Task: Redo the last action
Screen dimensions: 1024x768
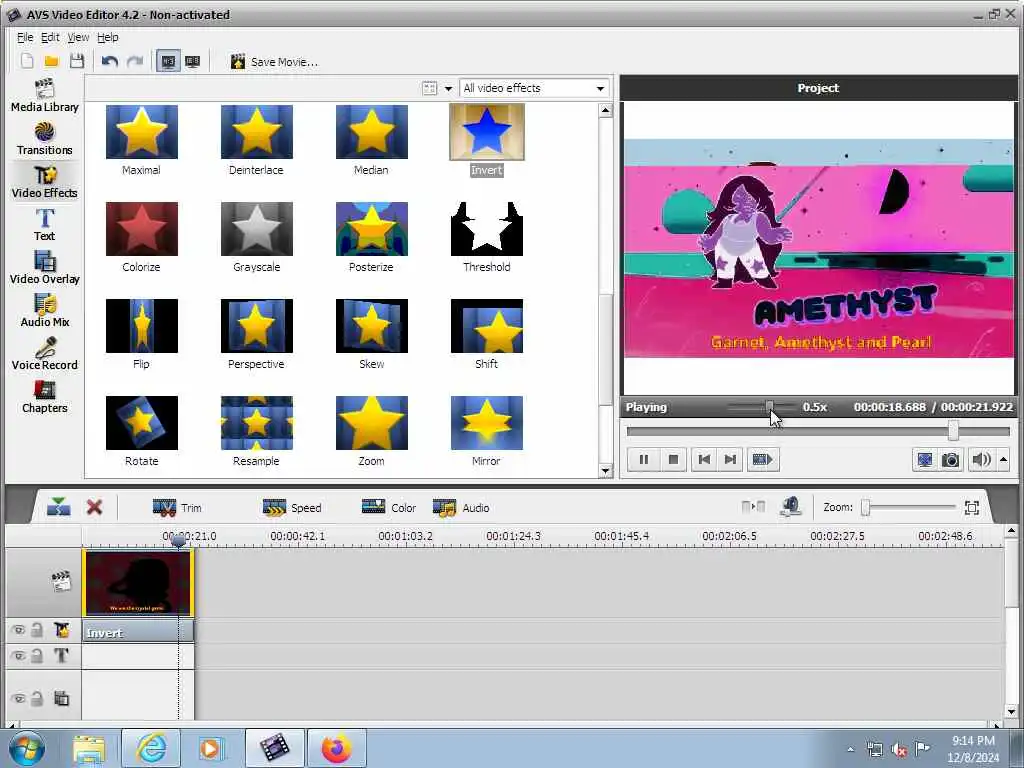Action: [135, 61]
